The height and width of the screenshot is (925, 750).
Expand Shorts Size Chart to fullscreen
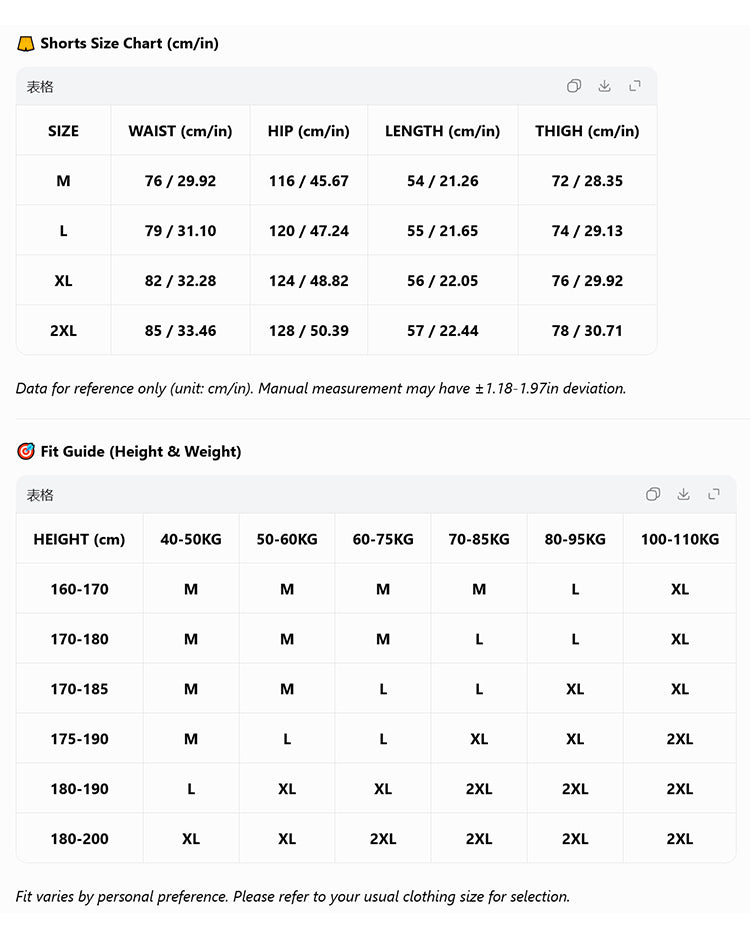click(x=635, y=86)
